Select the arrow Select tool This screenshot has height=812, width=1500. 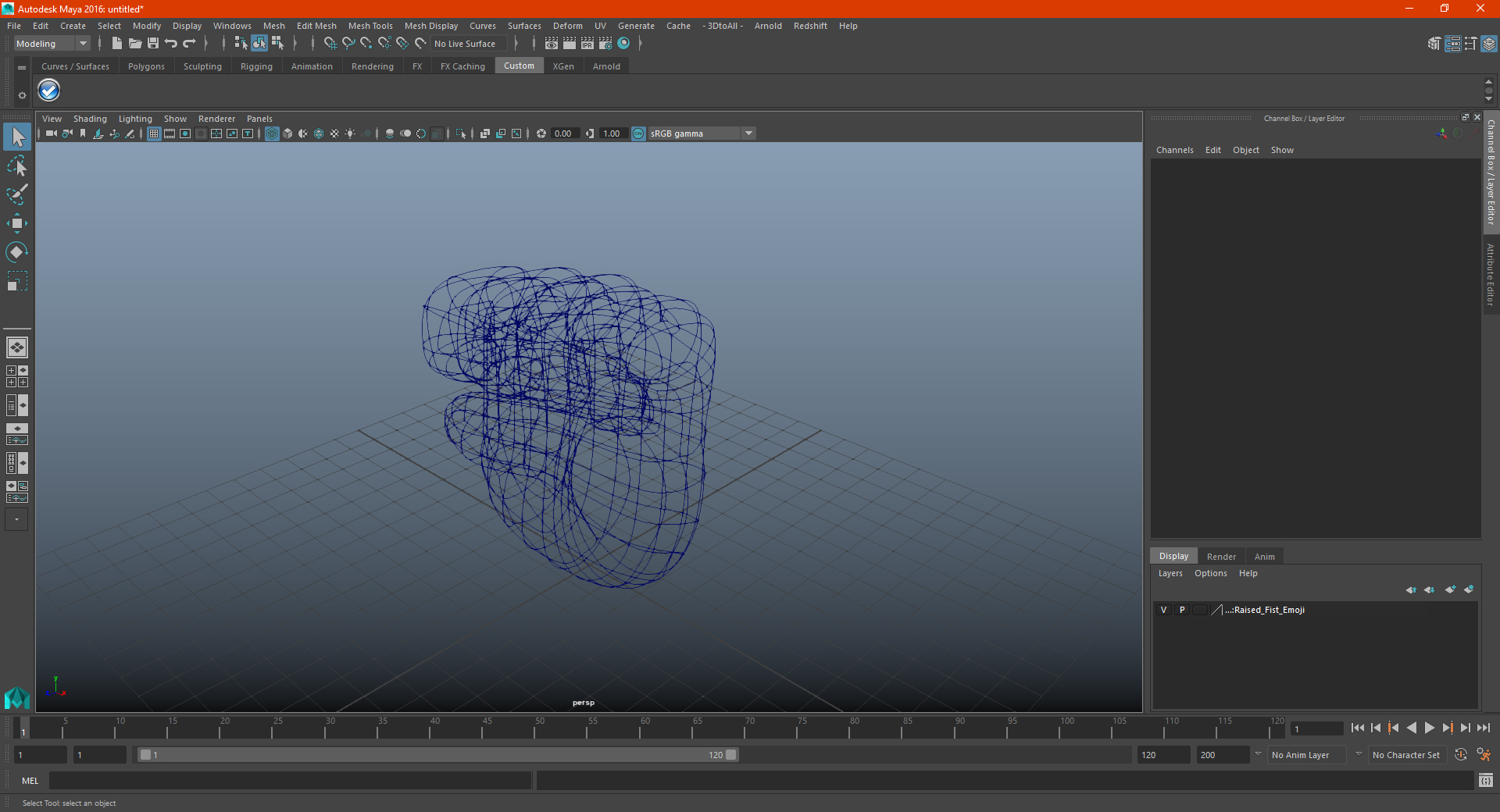(17, 137)
